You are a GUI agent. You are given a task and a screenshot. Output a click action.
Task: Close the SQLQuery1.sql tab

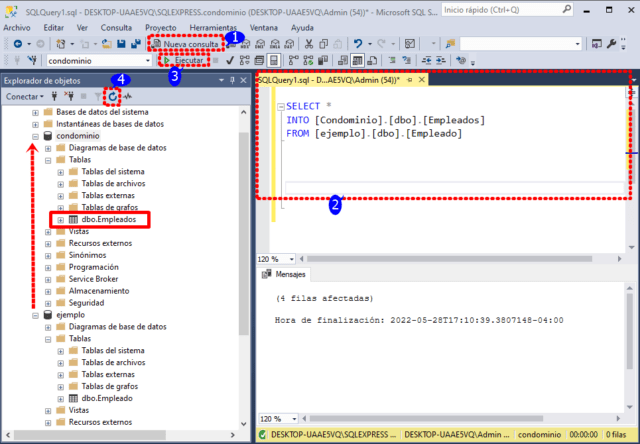point(422,80)
